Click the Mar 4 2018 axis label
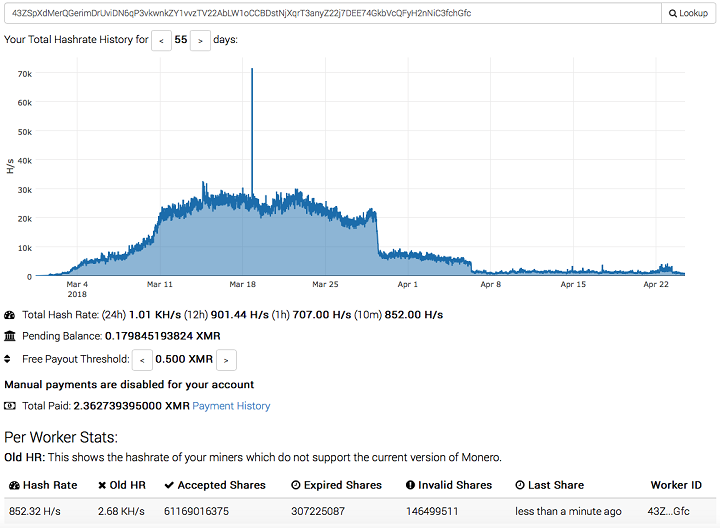 pyautogui.click(x=77, y=289)
